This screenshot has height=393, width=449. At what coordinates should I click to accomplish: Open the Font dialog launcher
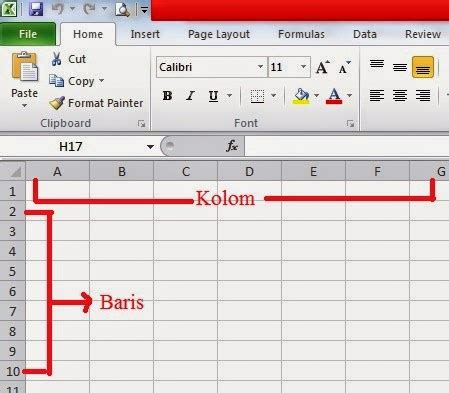coord(350,124)
